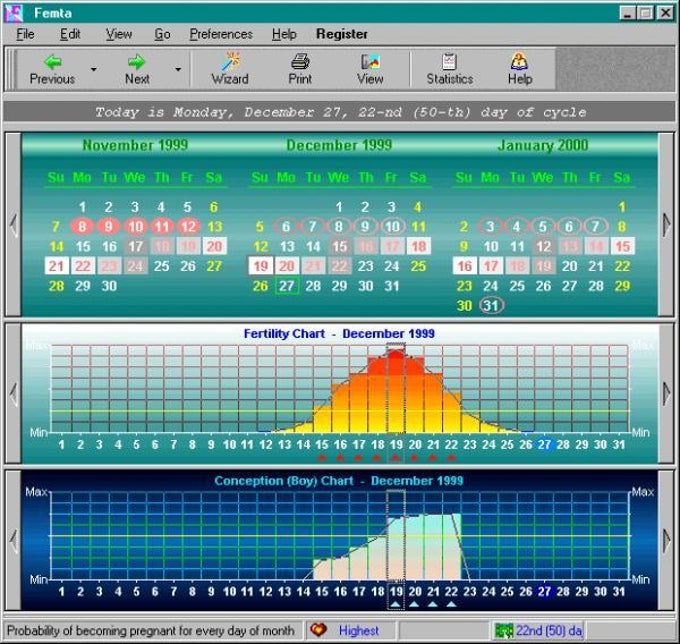Open the Help menu
The height and width of the screenshot is (644, 680).
coord(284,34)
